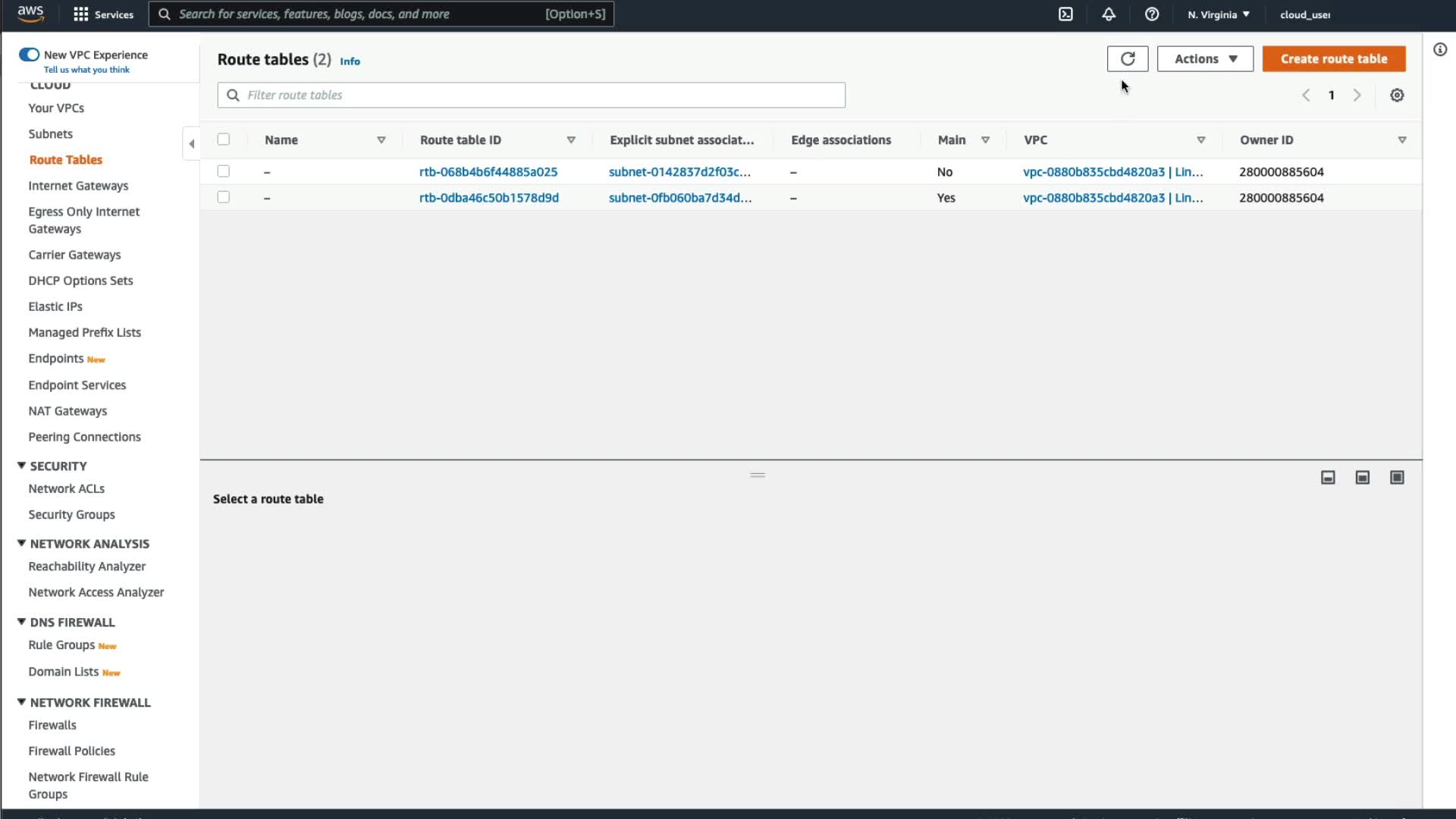Click the refresh route tables icon
The height and width of the screenshot is (819, 1456).
[1127, 59]
